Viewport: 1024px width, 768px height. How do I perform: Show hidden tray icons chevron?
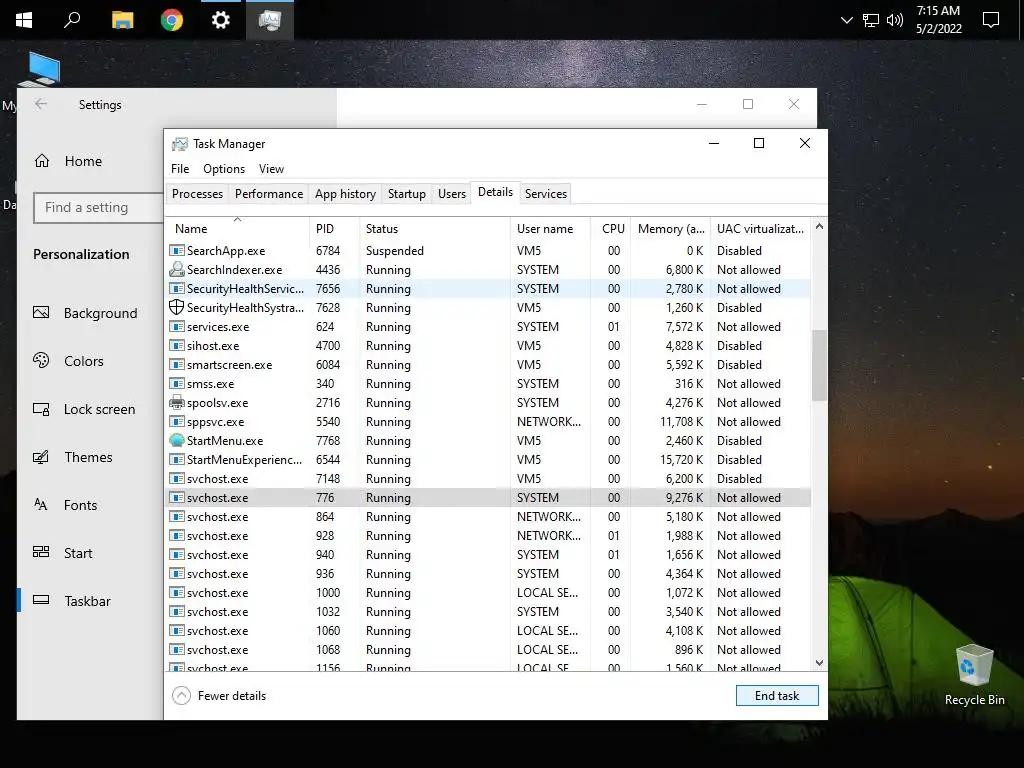tap(846, 20)
